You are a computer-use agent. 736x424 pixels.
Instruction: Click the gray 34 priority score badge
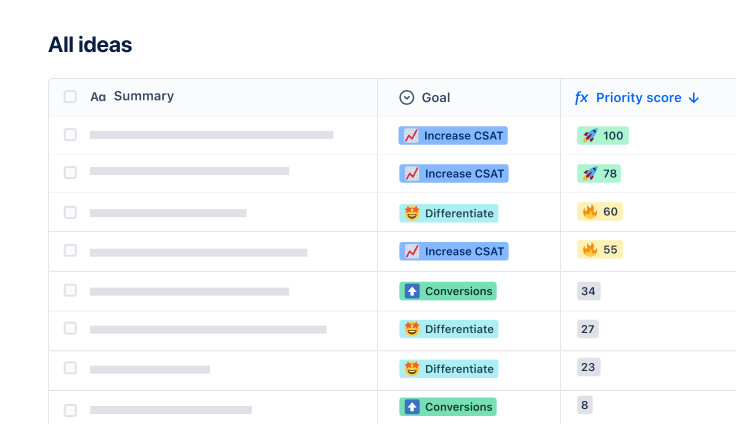(588, 291)
